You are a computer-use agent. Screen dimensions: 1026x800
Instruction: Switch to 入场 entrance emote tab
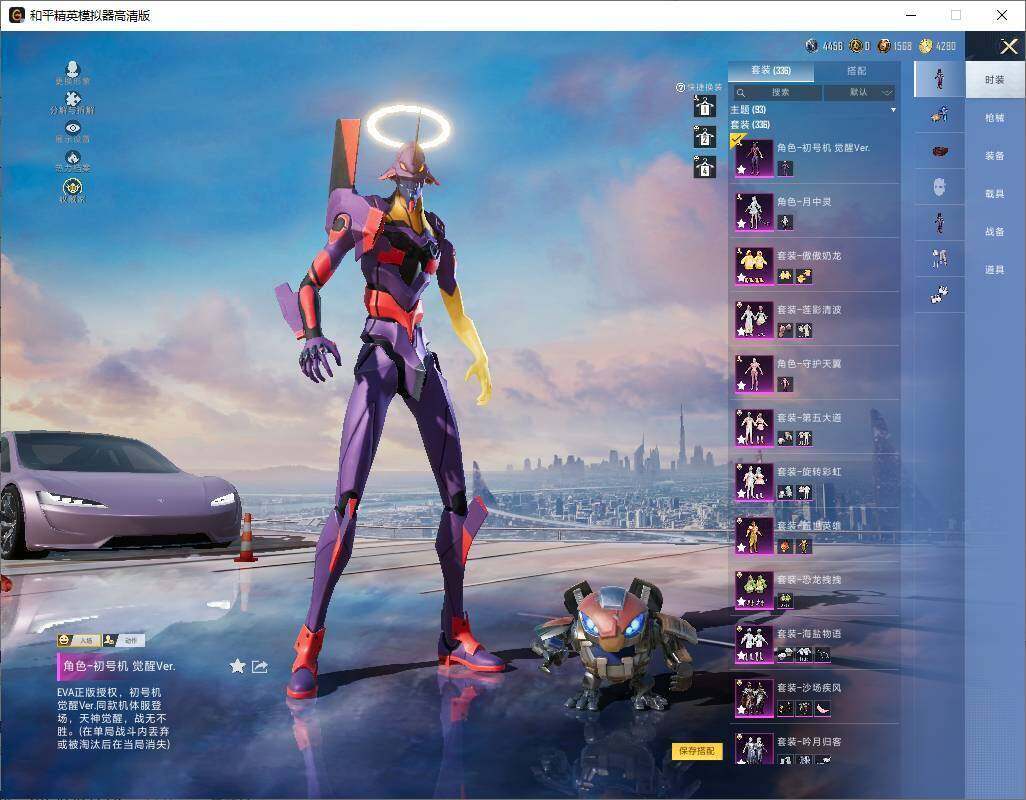pyautogui.click(x=78, y=640)
